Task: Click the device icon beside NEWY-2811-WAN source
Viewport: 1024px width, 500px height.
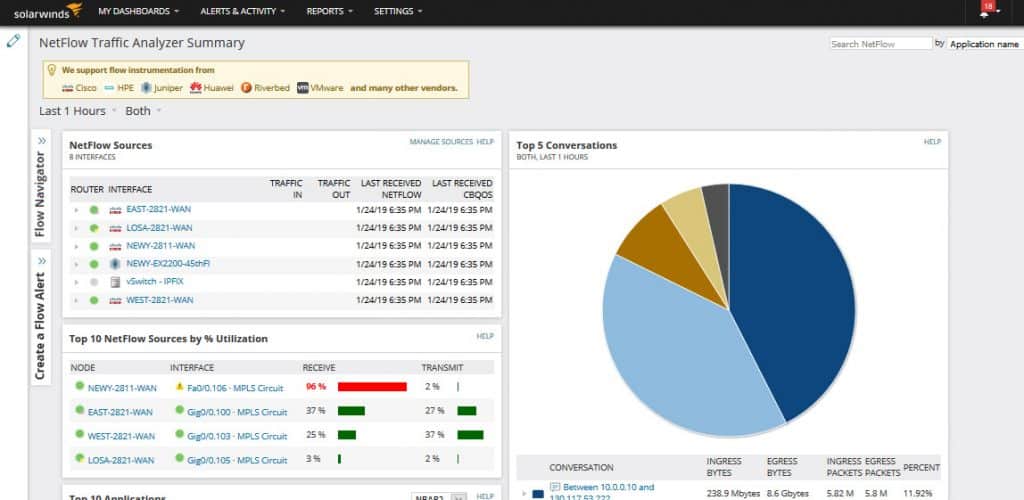Action: point(116,247)
